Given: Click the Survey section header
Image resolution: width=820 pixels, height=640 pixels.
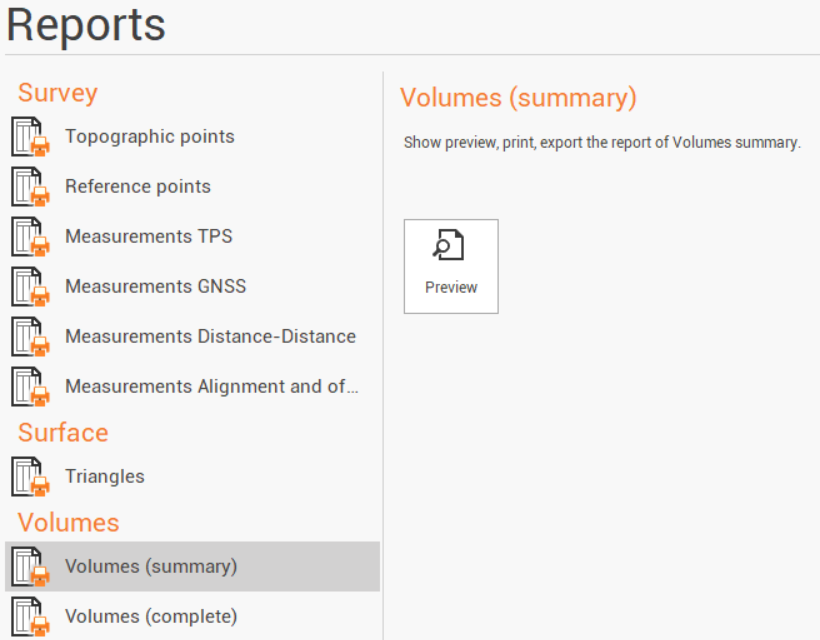Looking at the screenshot, I should pos(57,93).
